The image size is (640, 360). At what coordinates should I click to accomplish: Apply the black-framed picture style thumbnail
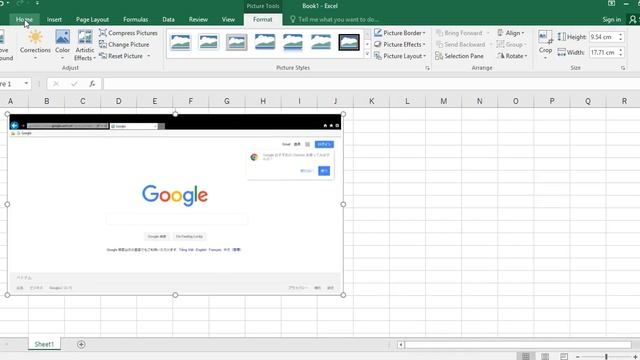click(349, 42)
